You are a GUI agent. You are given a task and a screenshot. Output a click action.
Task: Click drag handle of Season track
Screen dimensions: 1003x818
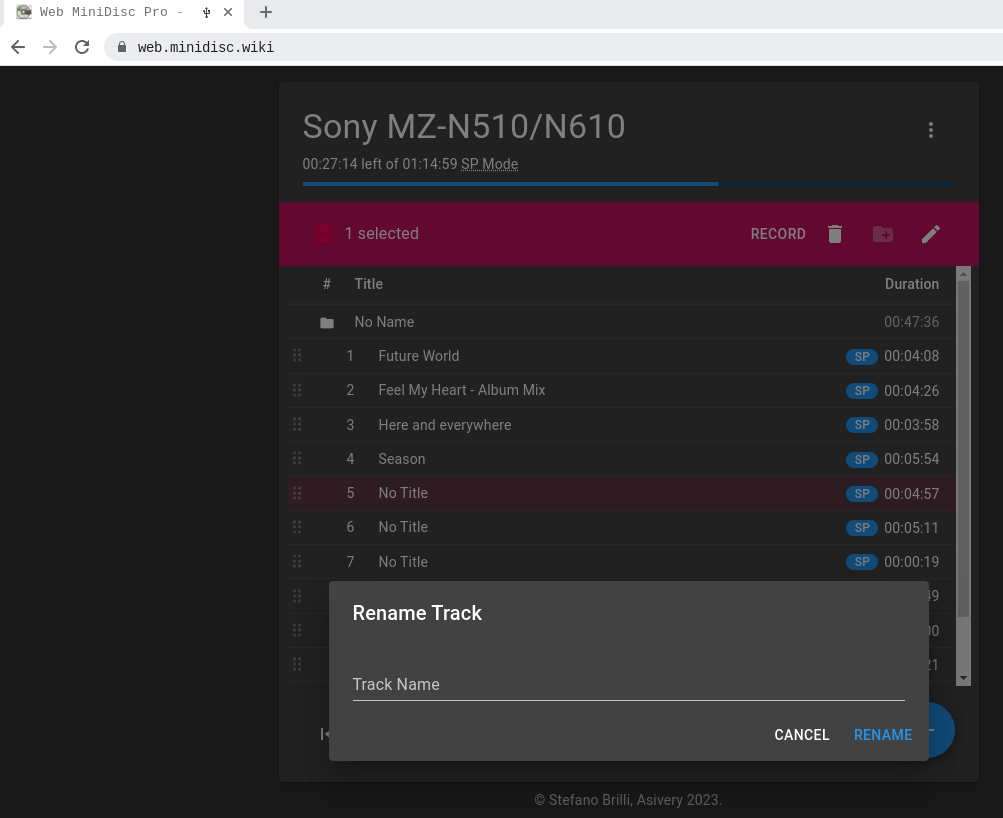click(297, 459)
